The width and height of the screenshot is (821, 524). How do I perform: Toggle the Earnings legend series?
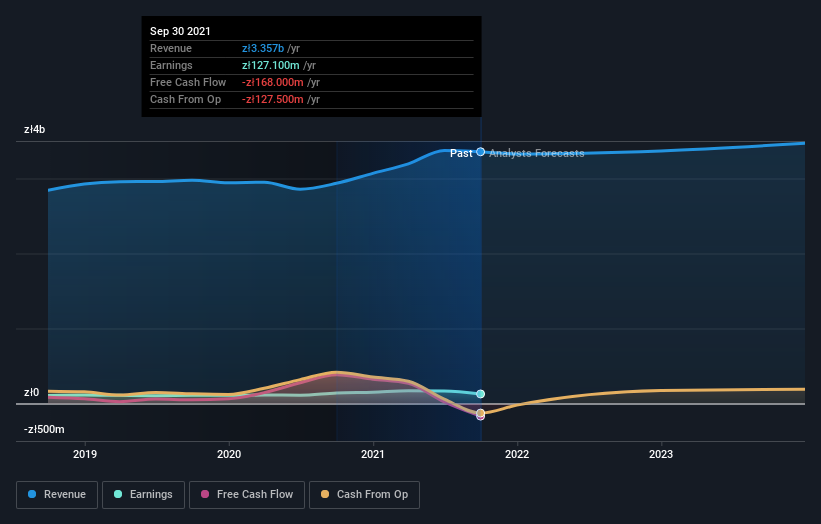coord(143,495)
